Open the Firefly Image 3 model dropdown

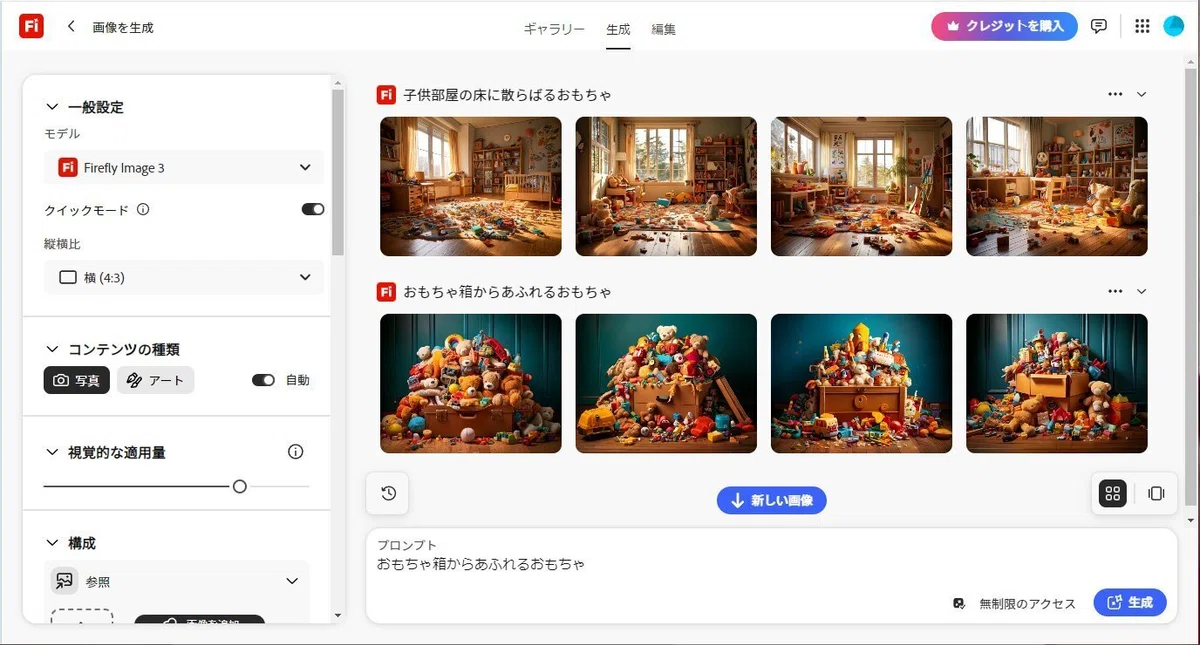coord(184,168)
